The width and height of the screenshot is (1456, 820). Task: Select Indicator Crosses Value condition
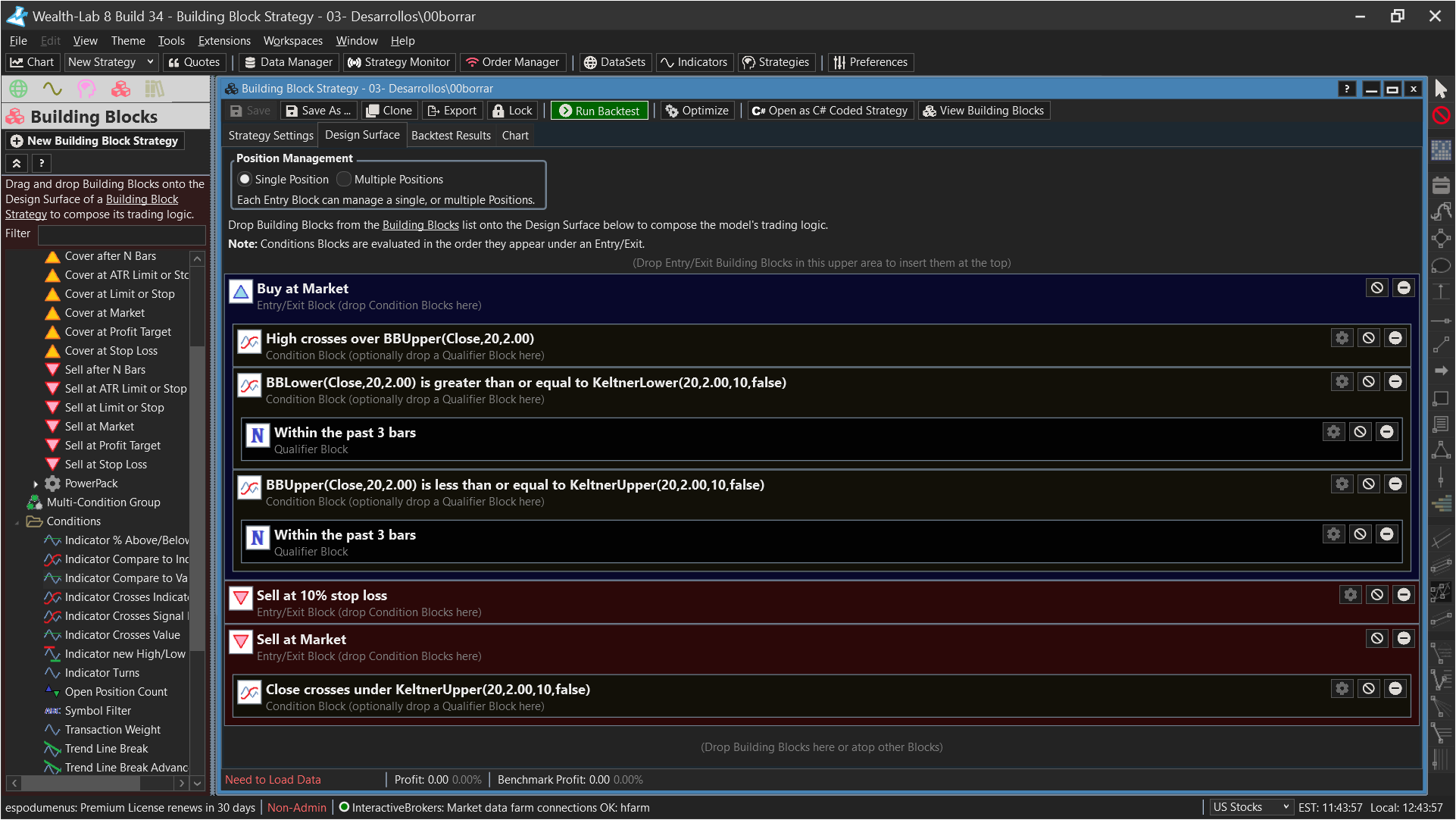pyautogui.click(x=123, y=635)
